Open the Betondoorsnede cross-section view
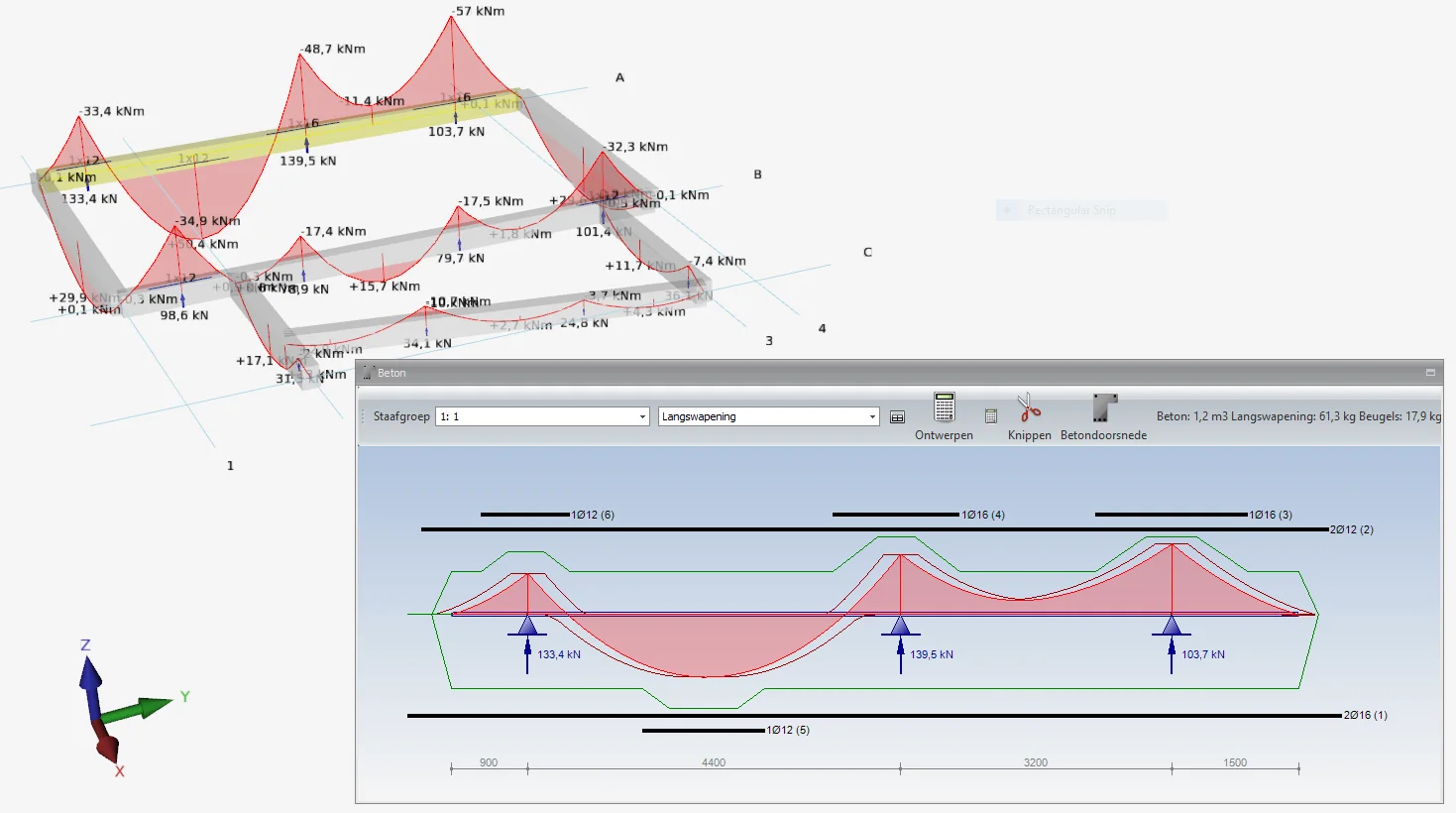1456x813 pixels. [1104, 407]
